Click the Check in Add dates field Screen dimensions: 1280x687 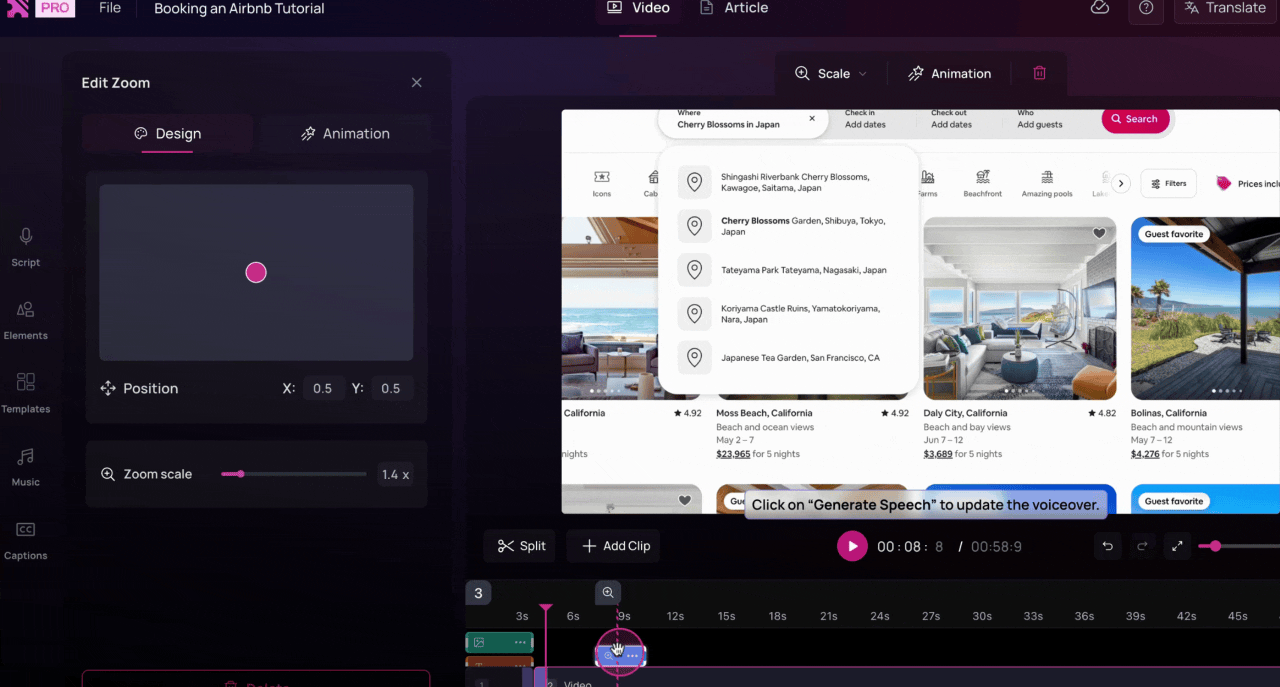(x=865, y=119)
